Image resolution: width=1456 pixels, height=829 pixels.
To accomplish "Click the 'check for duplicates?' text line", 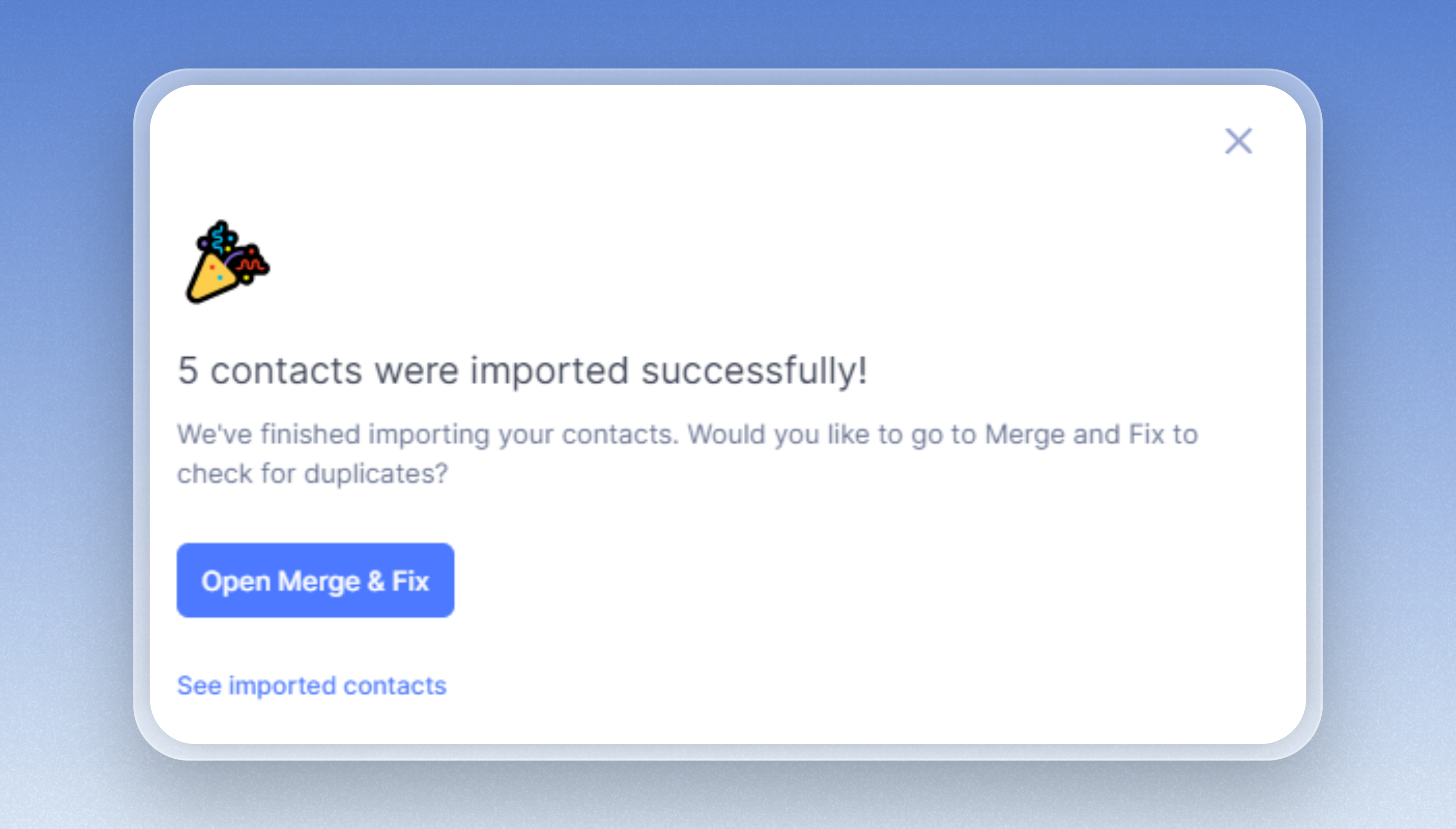I will point(313,474).
